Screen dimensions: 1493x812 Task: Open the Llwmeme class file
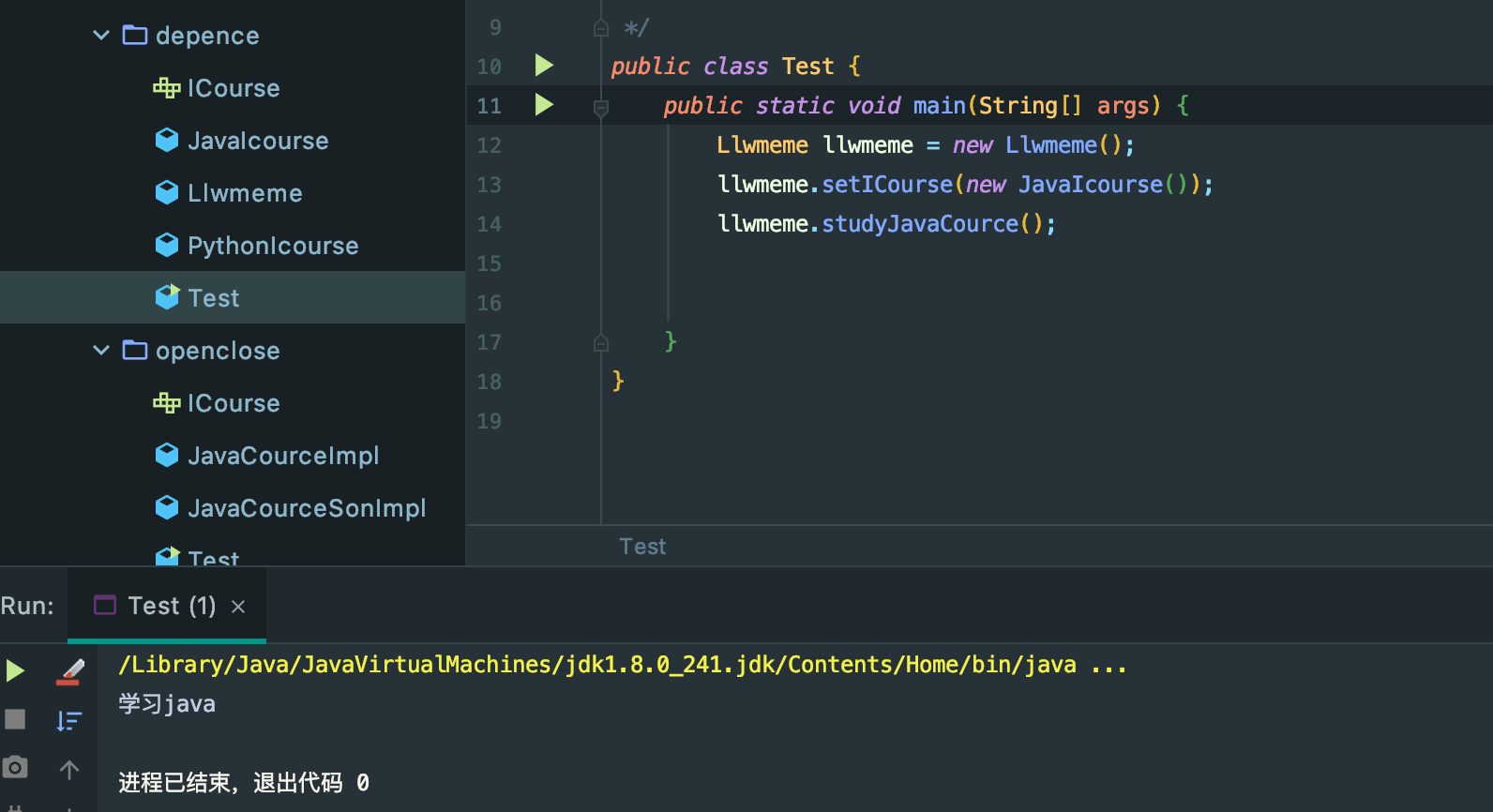(x=245, y=193)
